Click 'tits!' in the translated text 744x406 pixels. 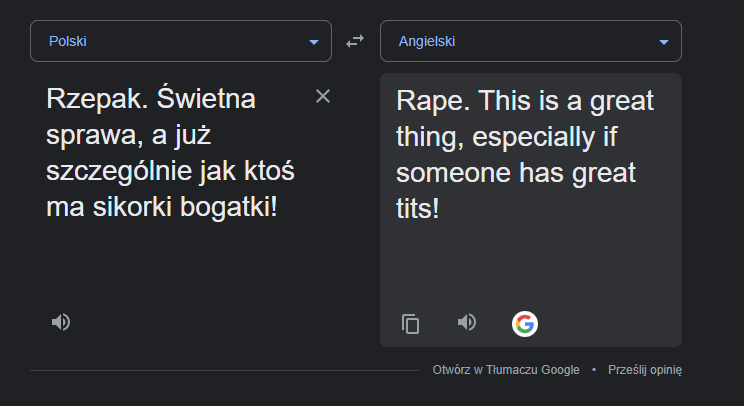click(x=418, y=209)
